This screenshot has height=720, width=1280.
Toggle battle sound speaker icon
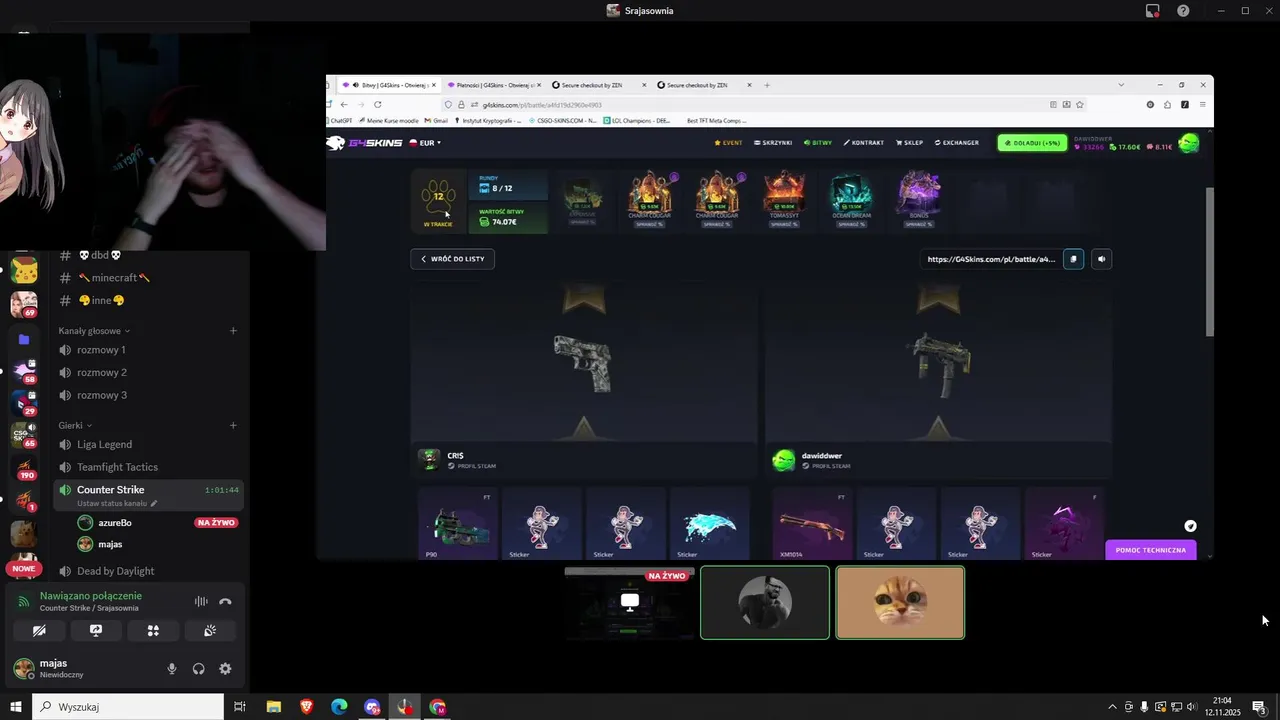(x=1101, y=259)
